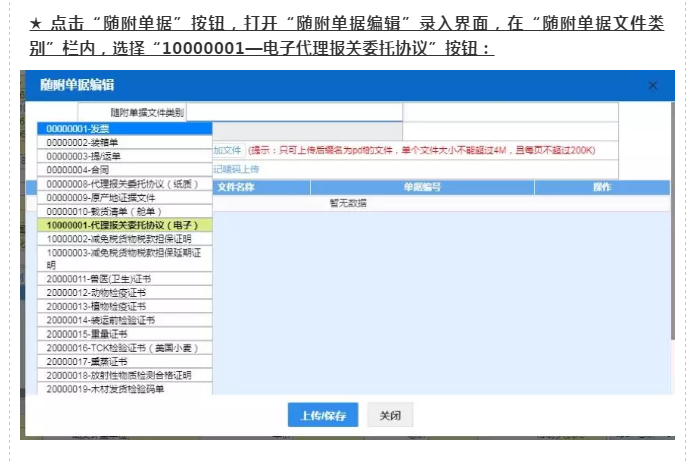Click the 随附单据文件类别 input field
The width and height of the screenshot is (698, 464).
294,112
